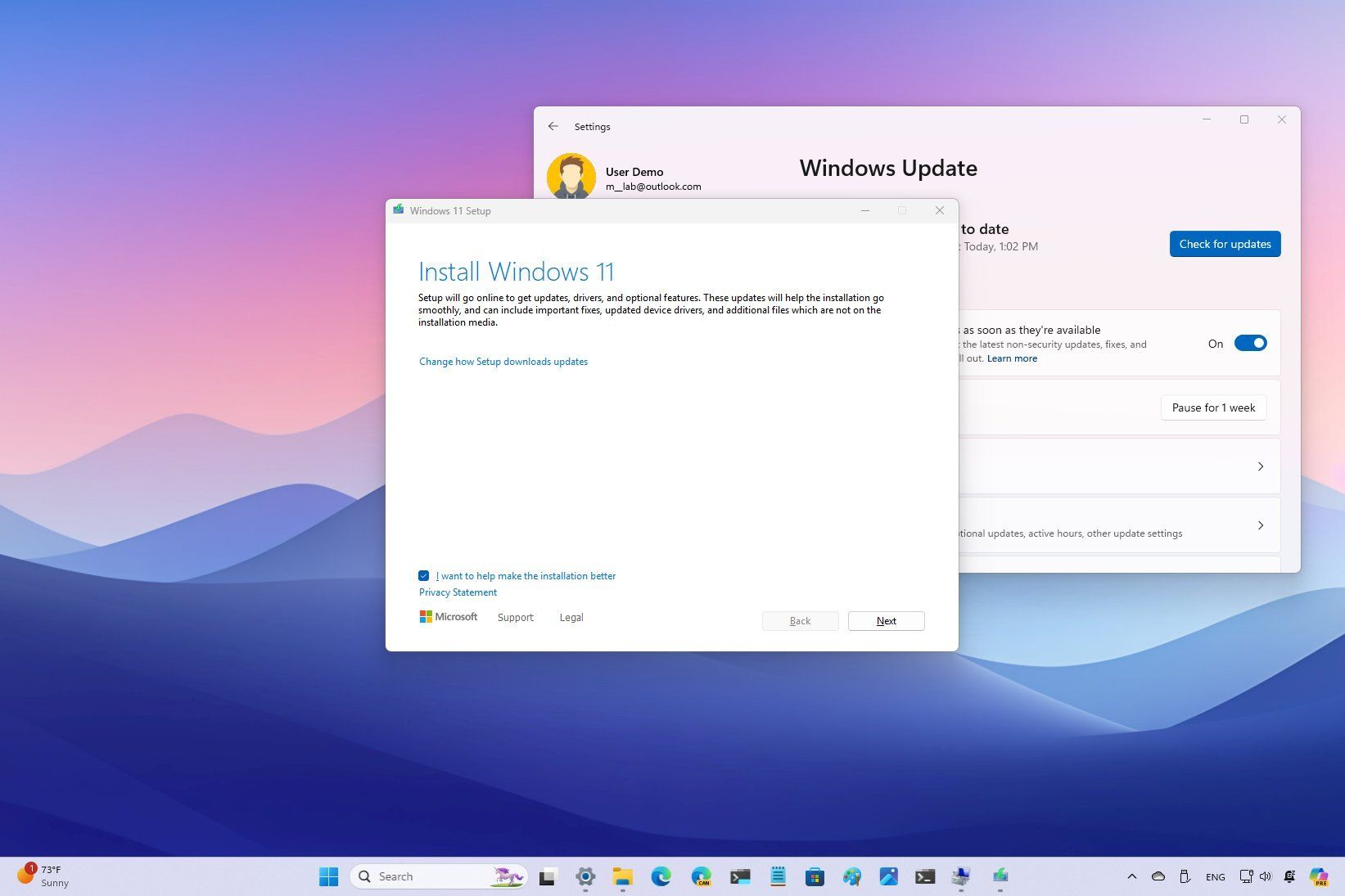Screen dimensions: 1345x896
Task: Open the row mentioning active hours chevron
Action: (x=1261, y=525)
